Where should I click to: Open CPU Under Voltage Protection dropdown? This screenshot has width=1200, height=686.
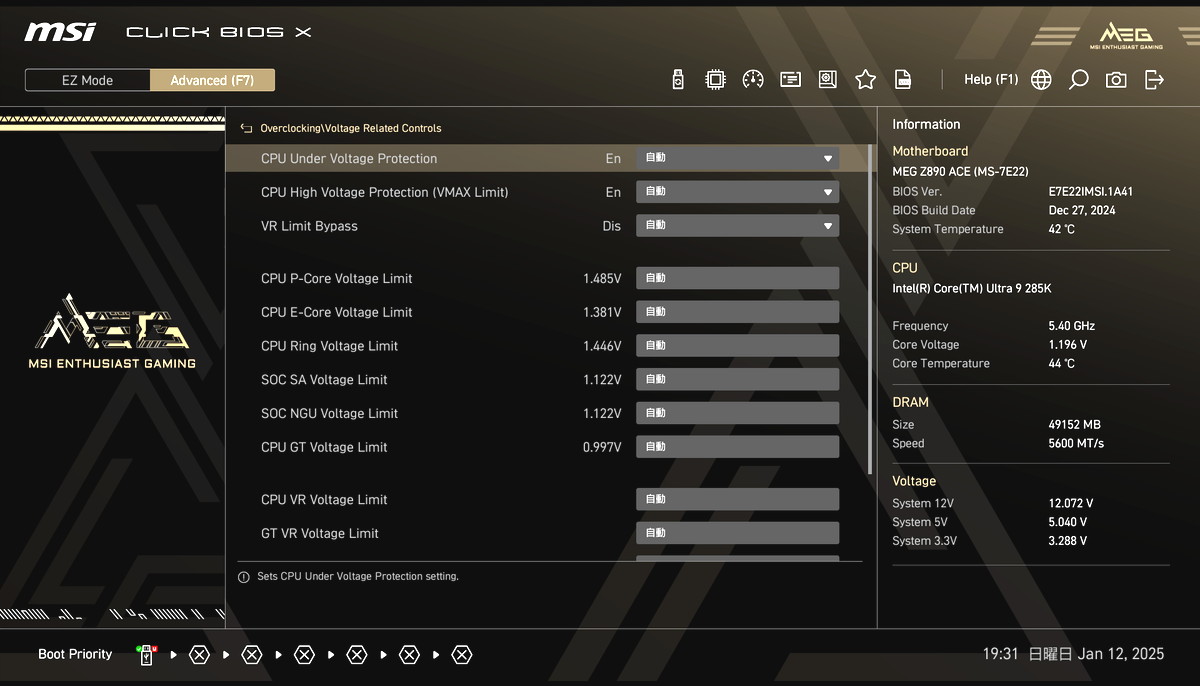(x=737, y=158)
